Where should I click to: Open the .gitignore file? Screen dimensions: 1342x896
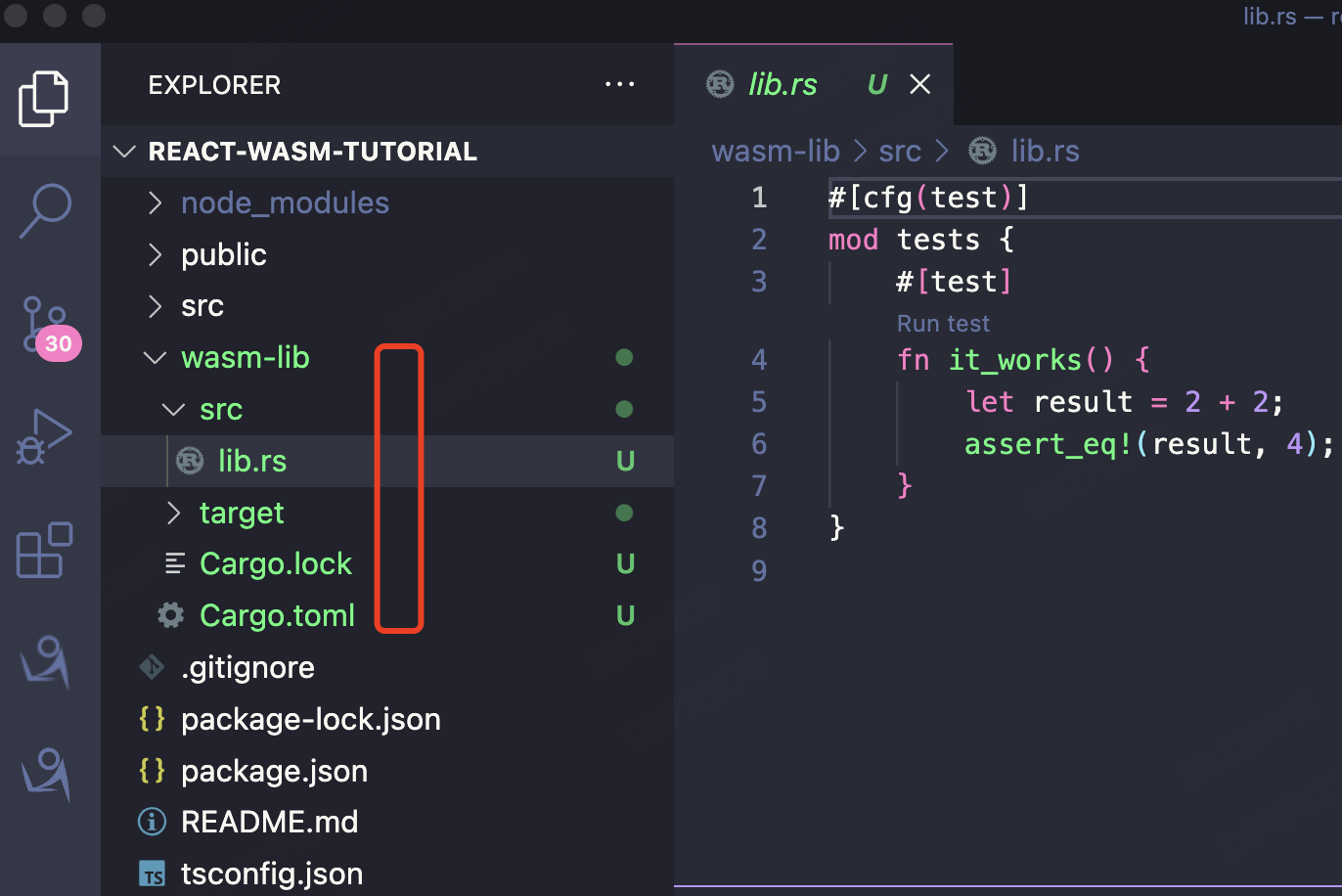[x=246, y=668]
